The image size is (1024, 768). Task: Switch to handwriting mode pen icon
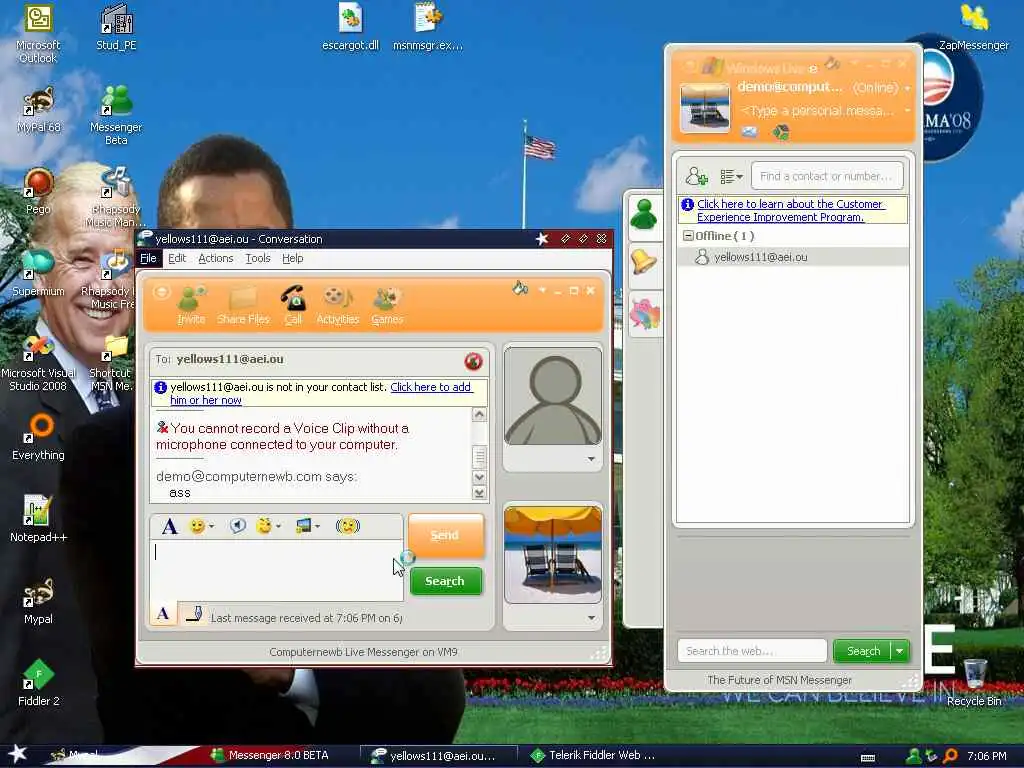(x=194, y=614)
